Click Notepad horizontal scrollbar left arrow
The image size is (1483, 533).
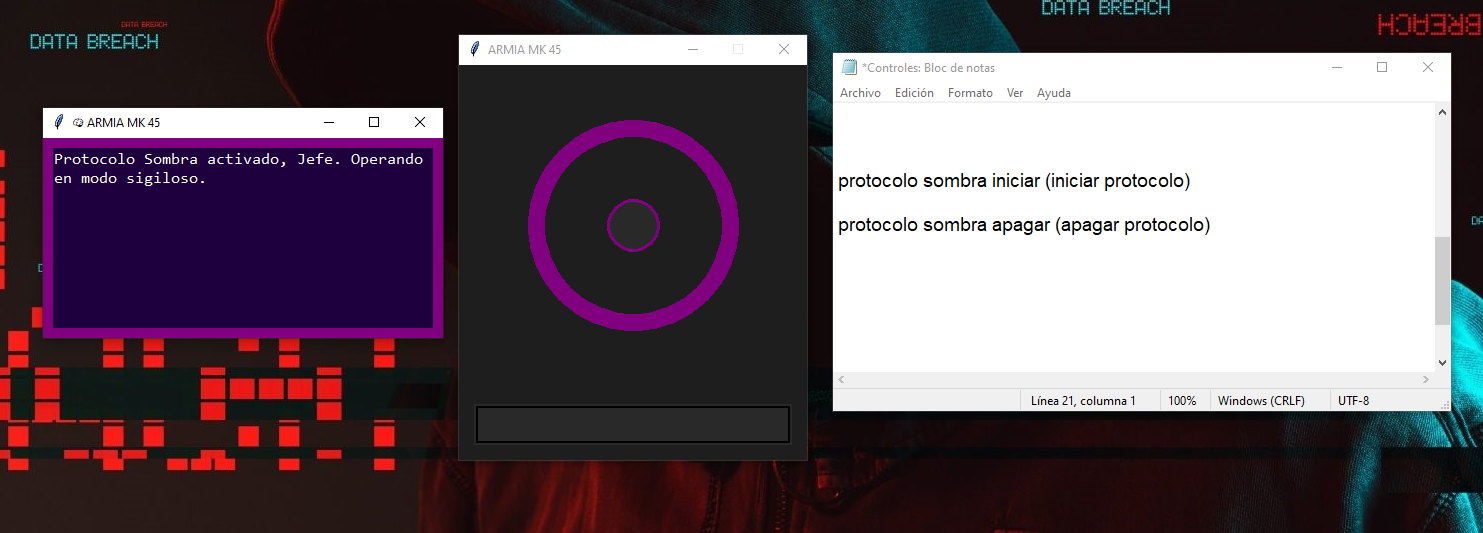(841, 380)
